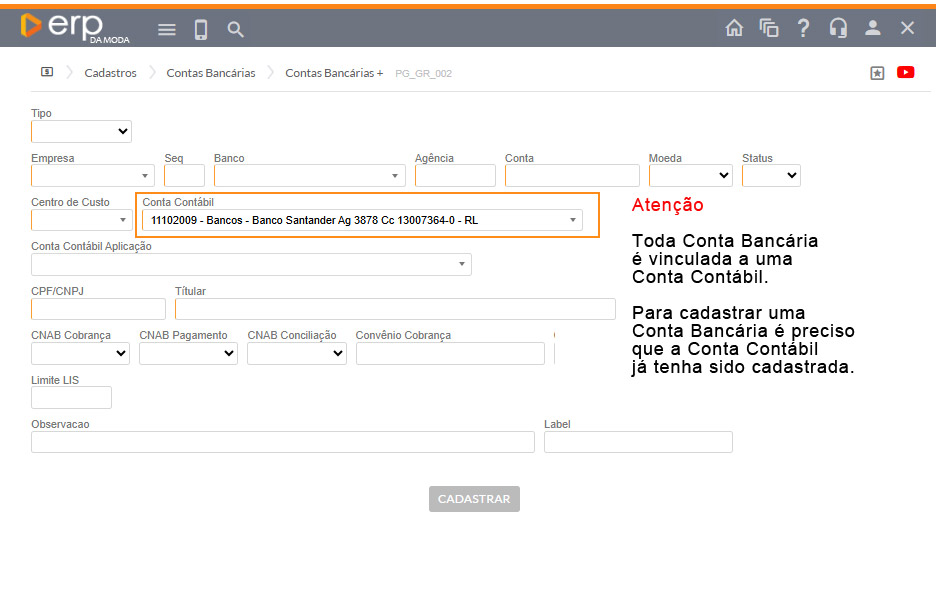The image size is (936, 615).
Task: Click the Observacao text field
Action: [x=282, y=442]
